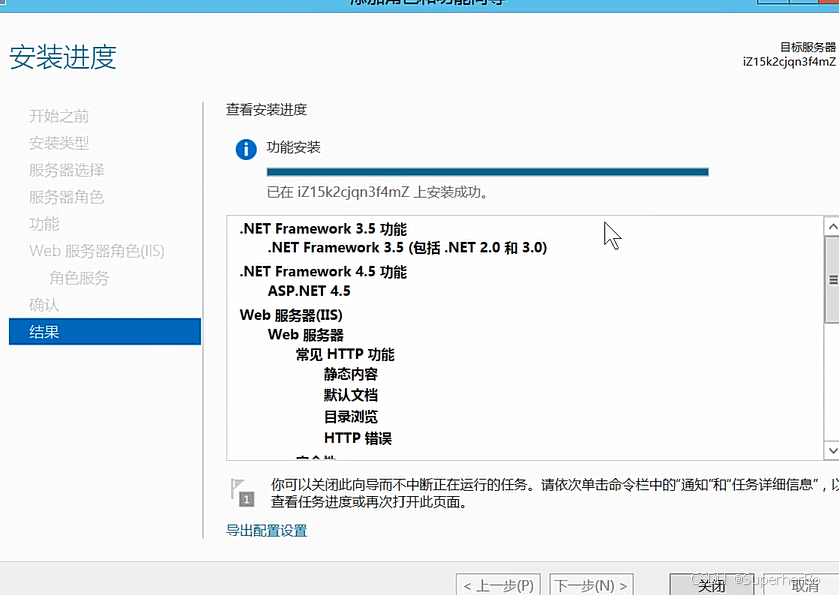Click the 常见 HTTP 功能 entry

(x=345, y=355)
